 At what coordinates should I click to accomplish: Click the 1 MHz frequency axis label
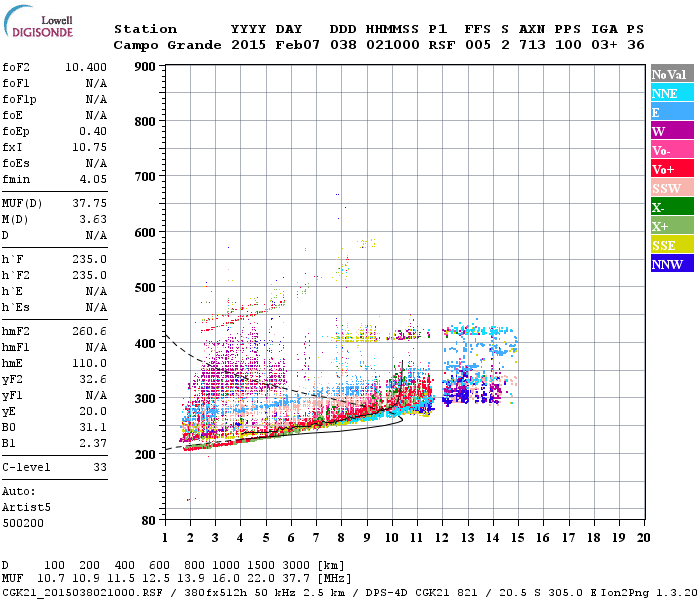coord(165,538)
